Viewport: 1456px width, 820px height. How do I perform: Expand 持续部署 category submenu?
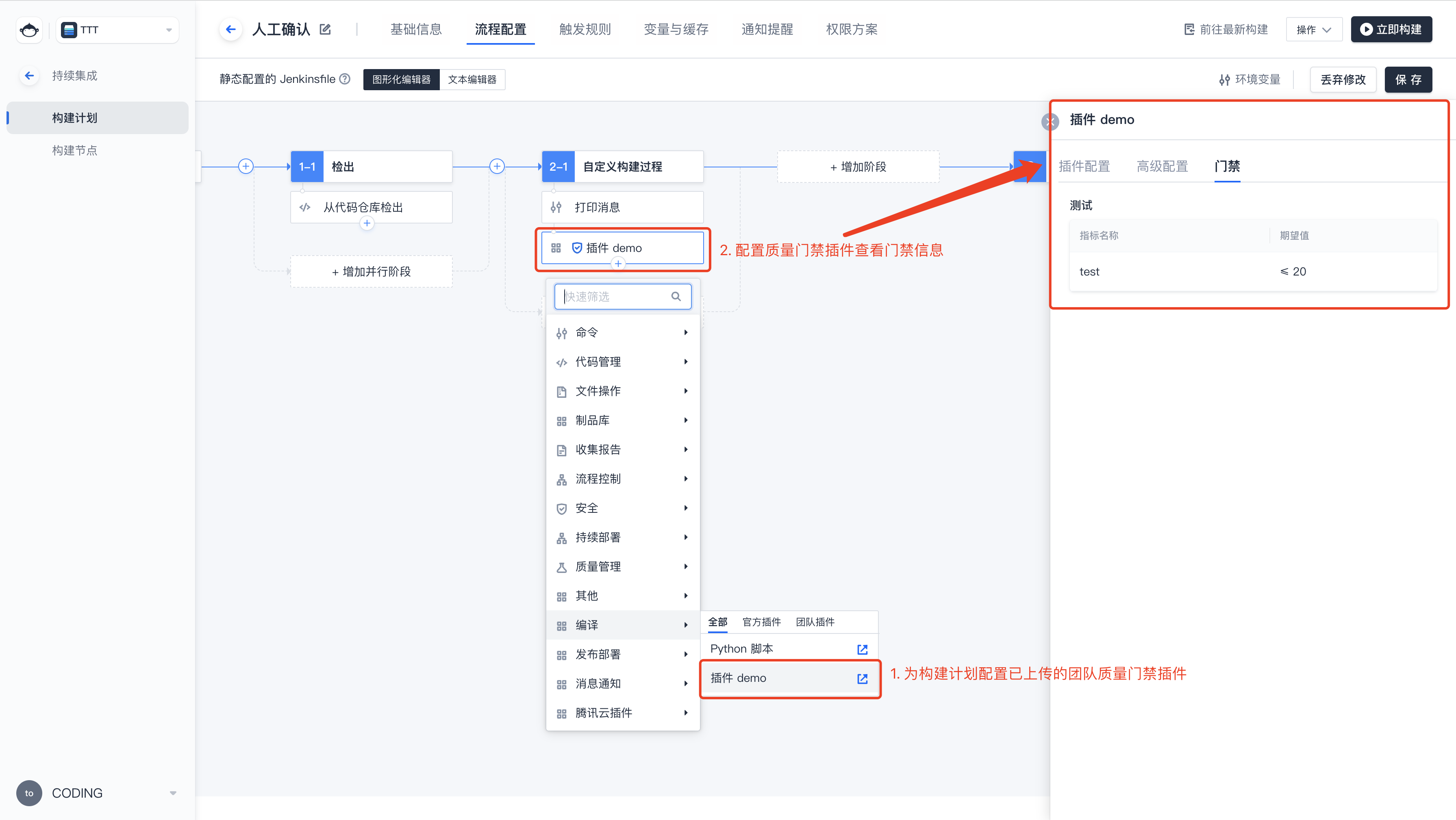pyautogui.click(x=622, y=538)
